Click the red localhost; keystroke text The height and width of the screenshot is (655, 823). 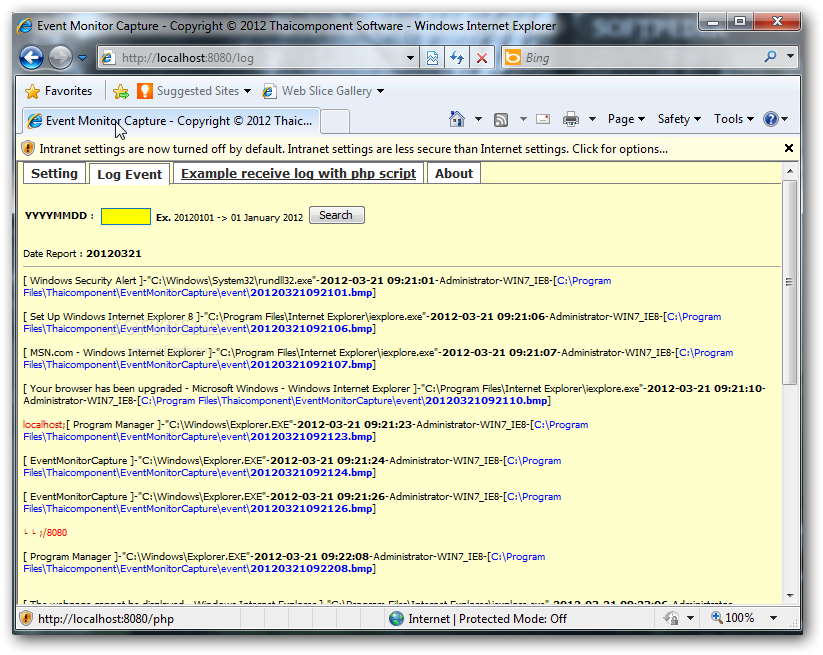pos(44,425)
